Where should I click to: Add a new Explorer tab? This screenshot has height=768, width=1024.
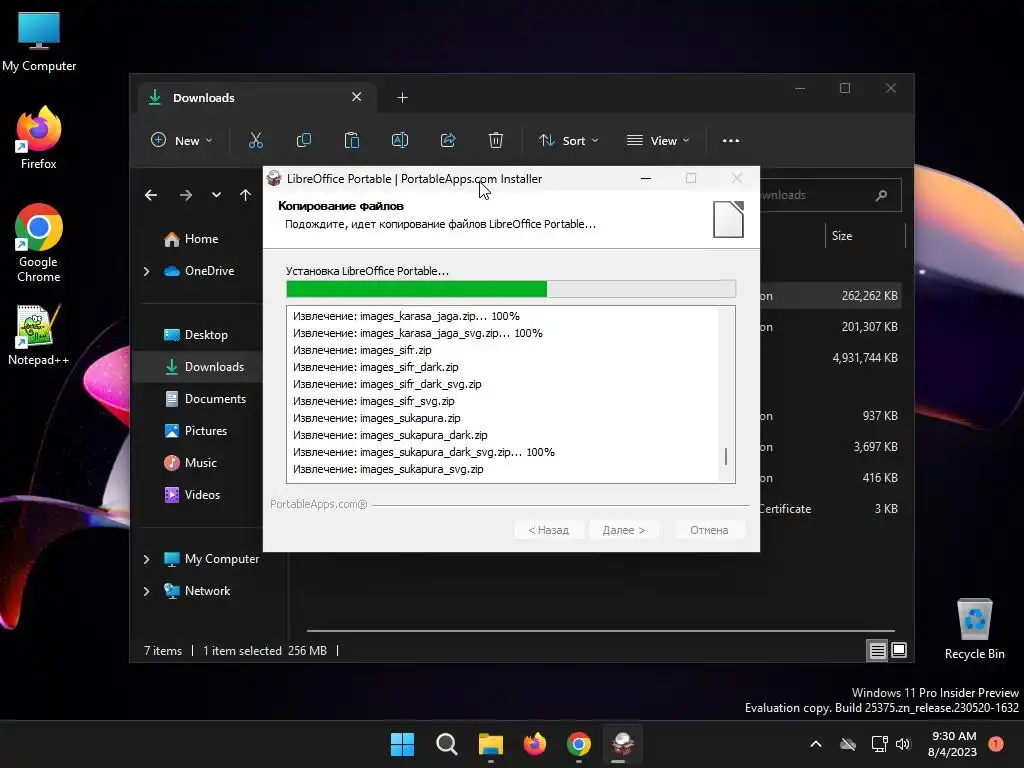coord(402,98)
